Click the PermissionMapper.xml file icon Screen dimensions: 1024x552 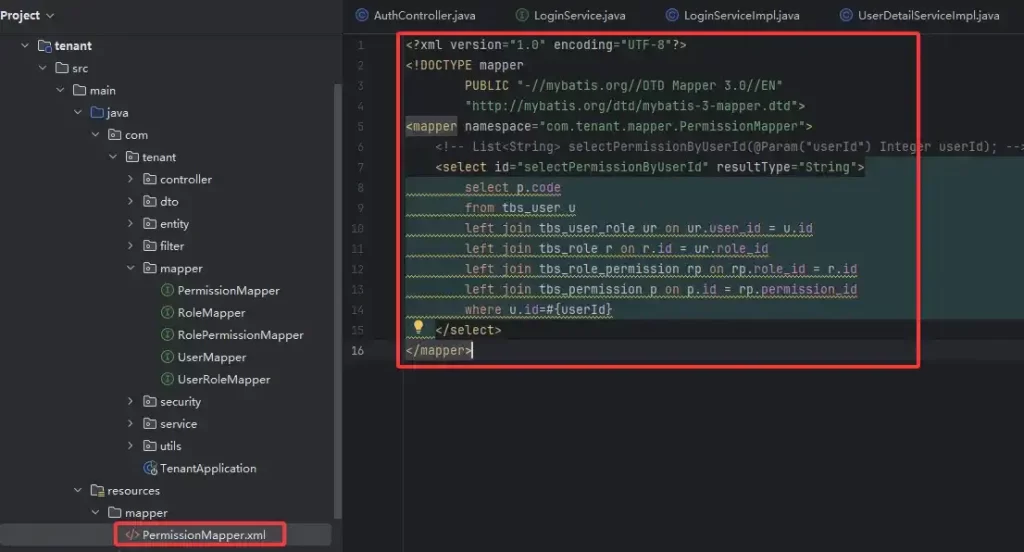[130, 535]
